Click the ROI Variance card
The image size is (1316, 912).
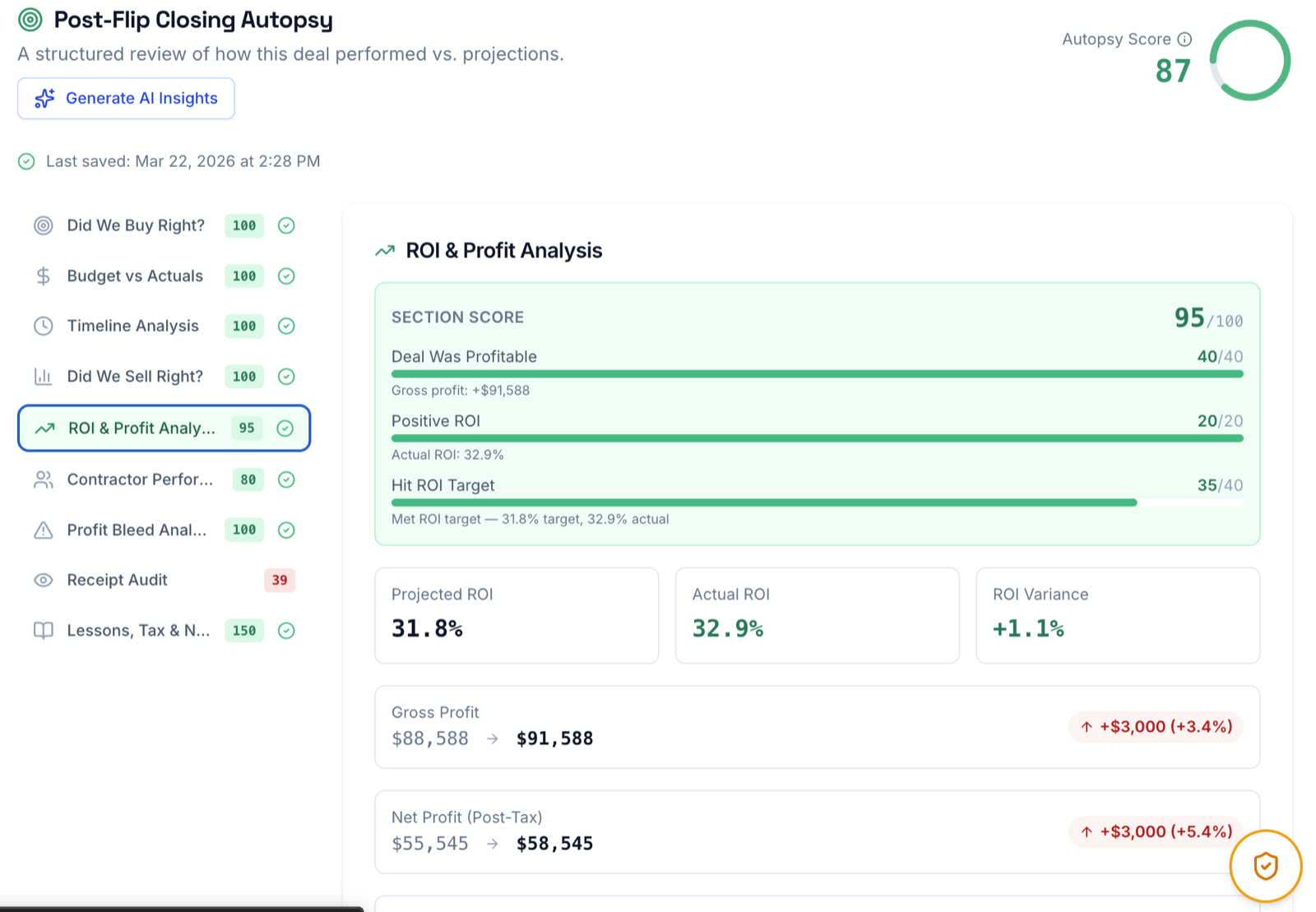[x=1118, y=615]
